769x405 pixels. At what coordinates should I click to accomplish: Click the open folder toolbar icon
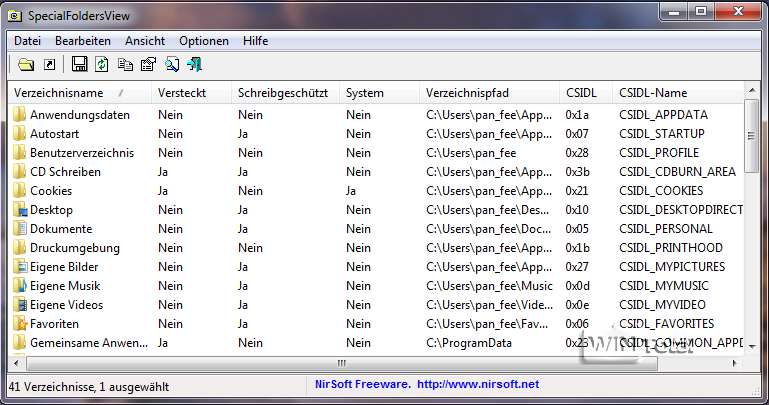[x=27, y=65]
